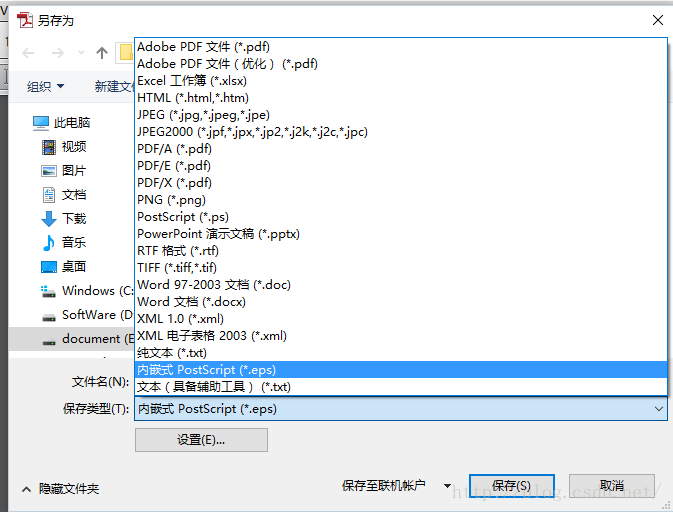Viewport: 673px width, 512px height.
Task: Open the 音乐 folder
Action: click(x=73, y=242)
